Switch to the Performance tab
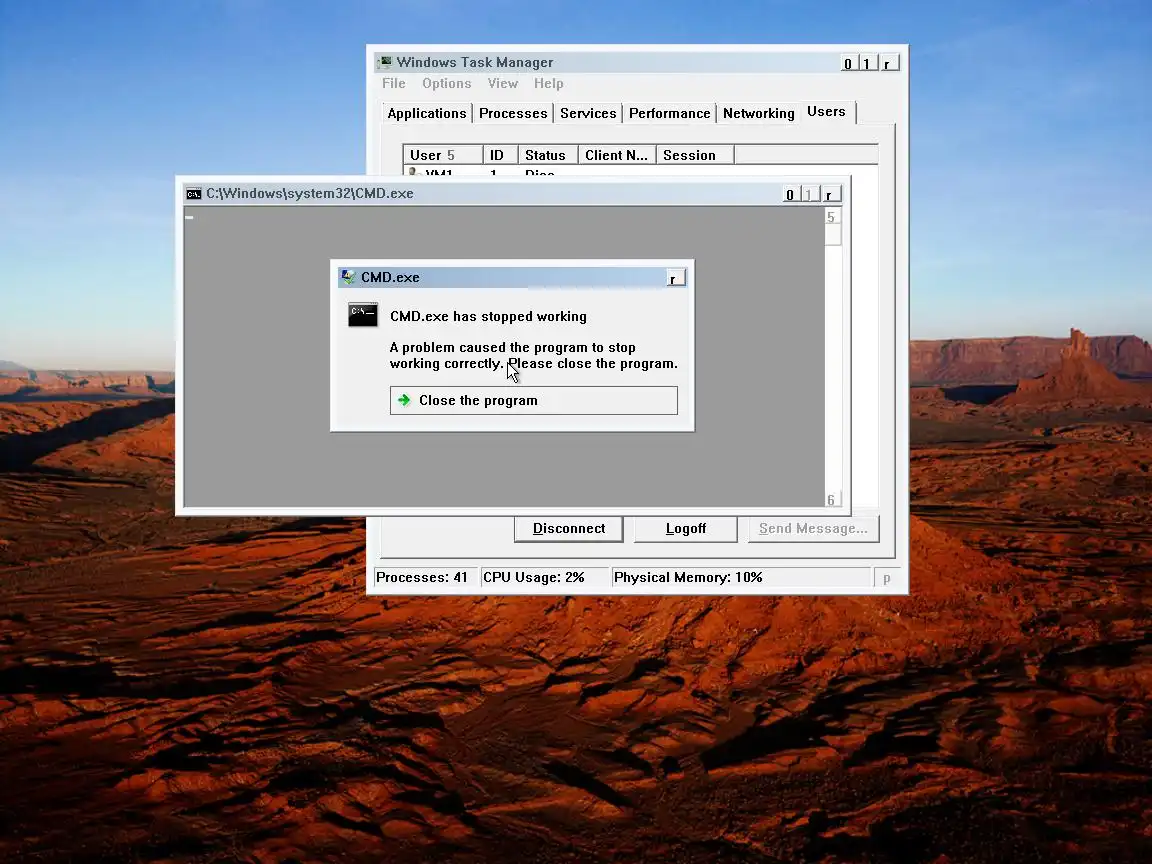This screenshot has height=864, width=1152. (669, 113)
